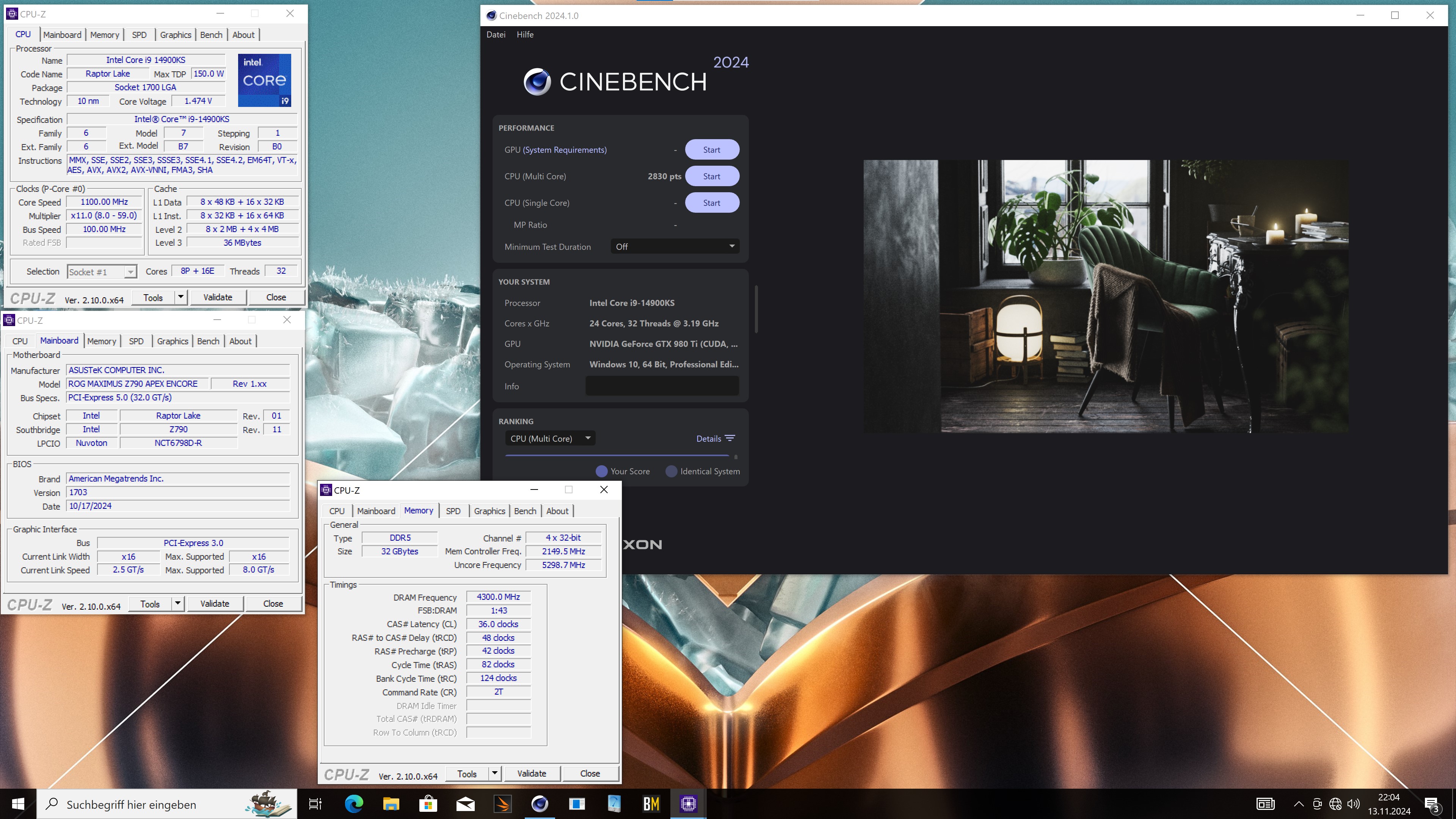Start the CPU (Multi Core) test

(x=712, y=176)
